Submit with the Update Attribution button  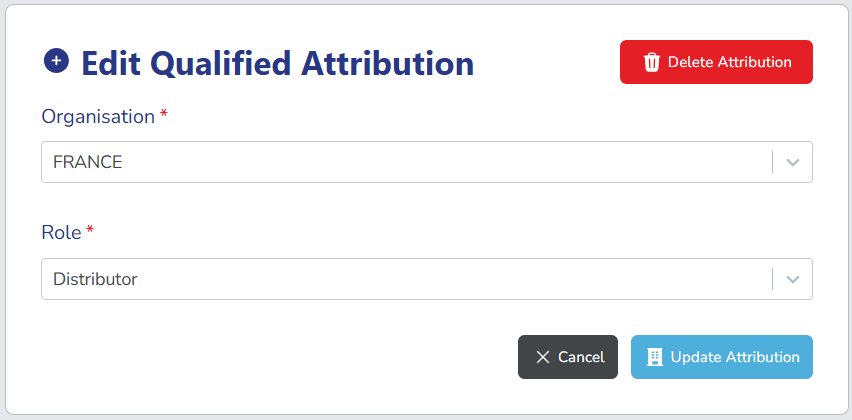click(x=721, y=357)
